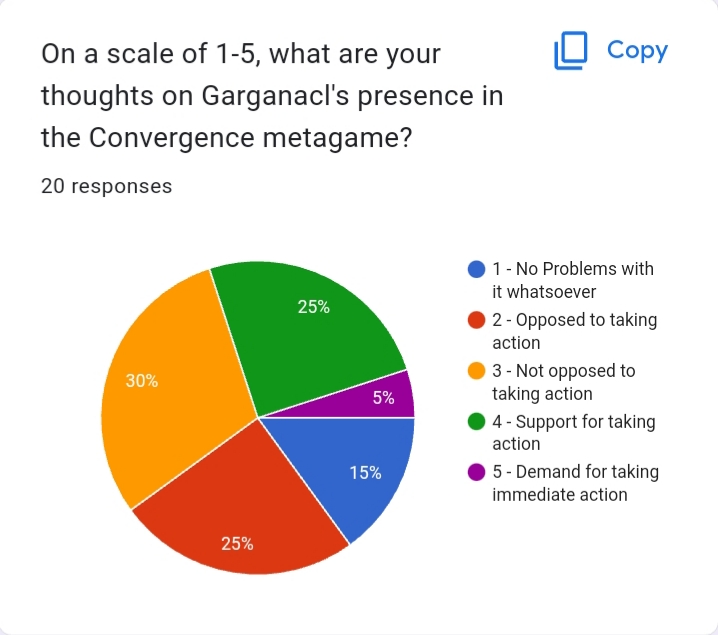This screenshot has height=635, width=718.
Task: Click legend label 'Support for taking action'
Action: (x=574, y=433)
